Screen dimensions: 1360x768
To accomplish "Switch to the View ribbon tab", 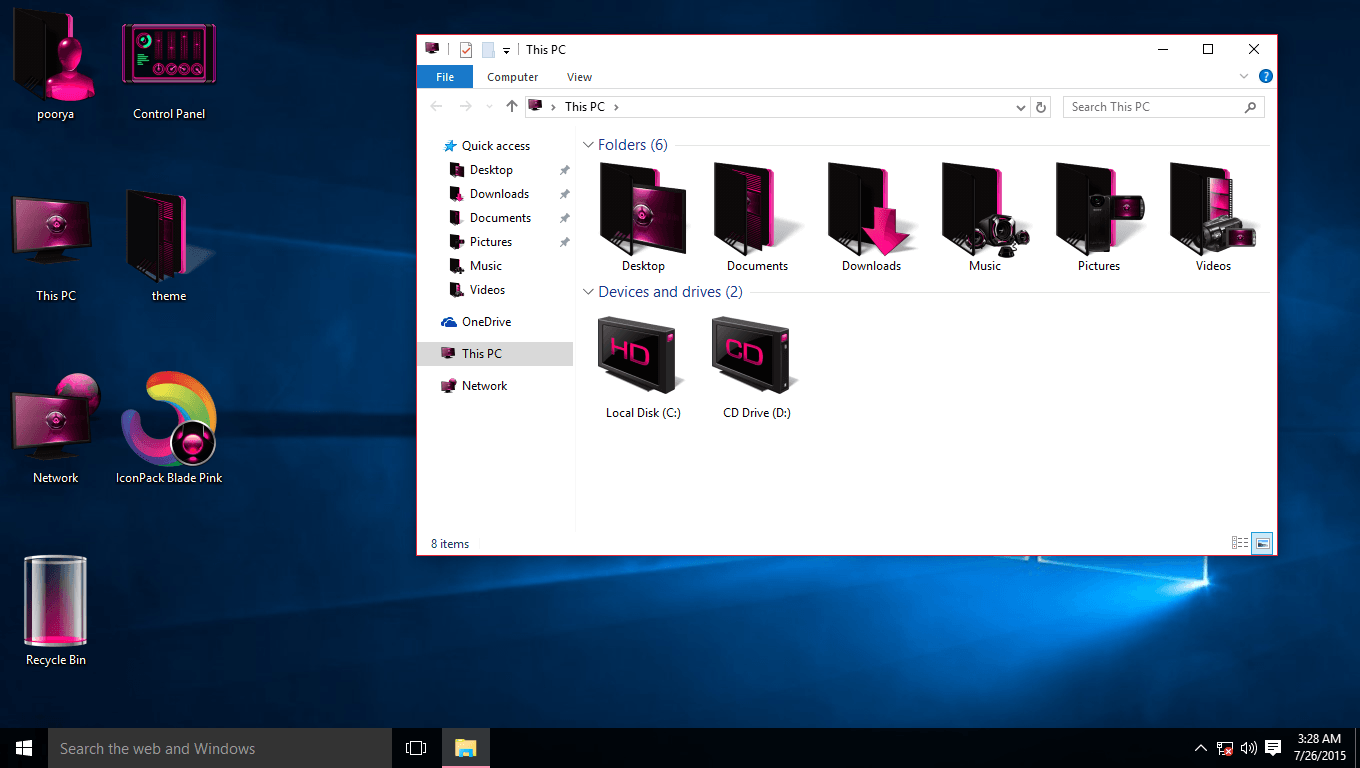I will pos(579,76).
